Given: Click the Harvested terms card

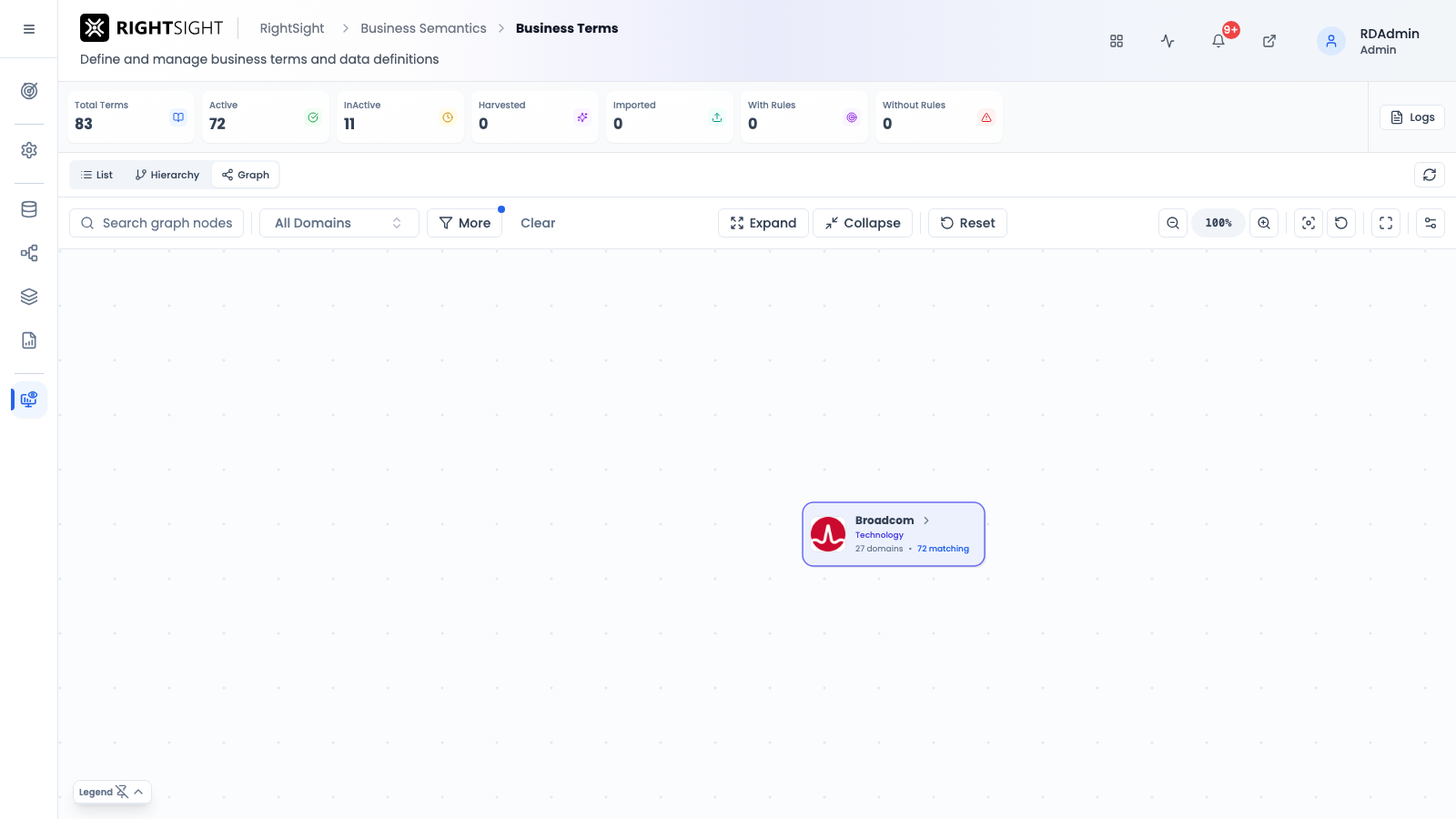Looking at the screenshot, I should (x=534, y=116).
